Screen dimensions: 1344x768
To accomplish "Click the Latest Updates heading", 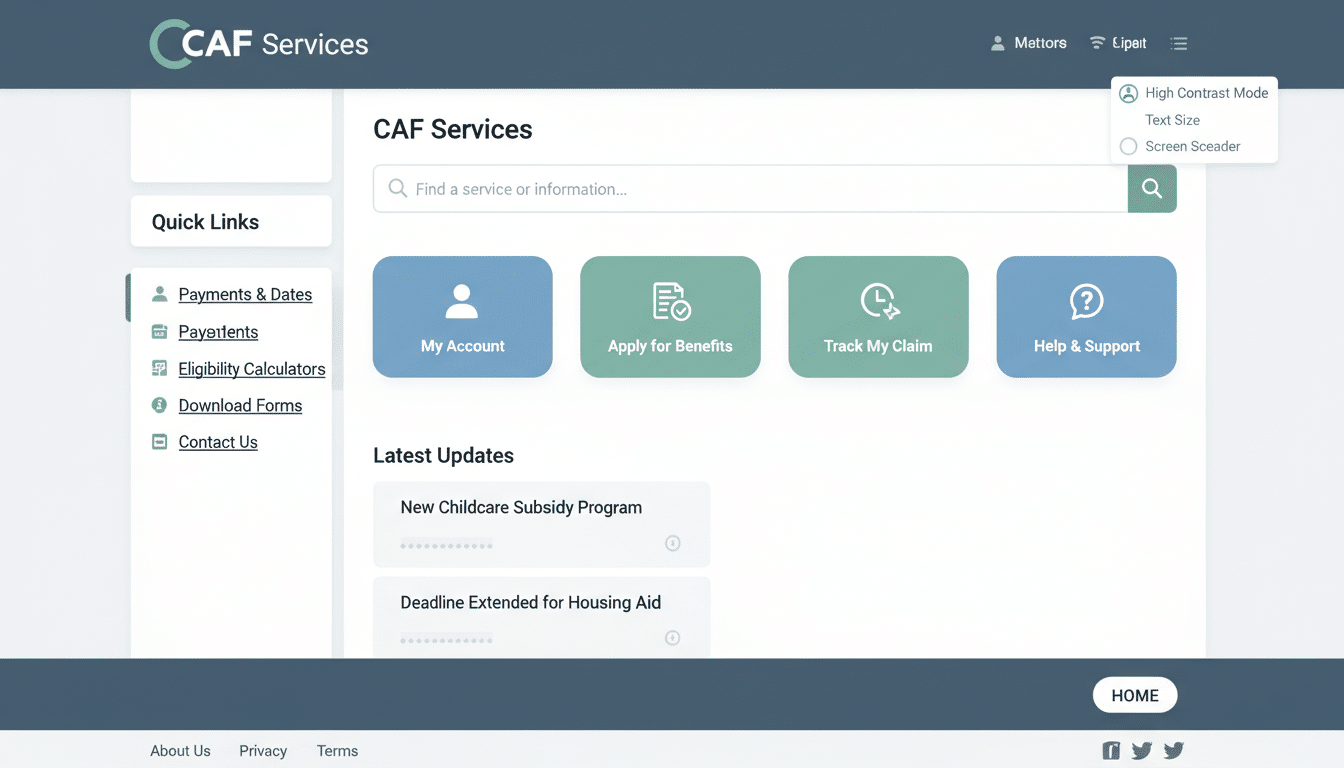I will point(443,455).
